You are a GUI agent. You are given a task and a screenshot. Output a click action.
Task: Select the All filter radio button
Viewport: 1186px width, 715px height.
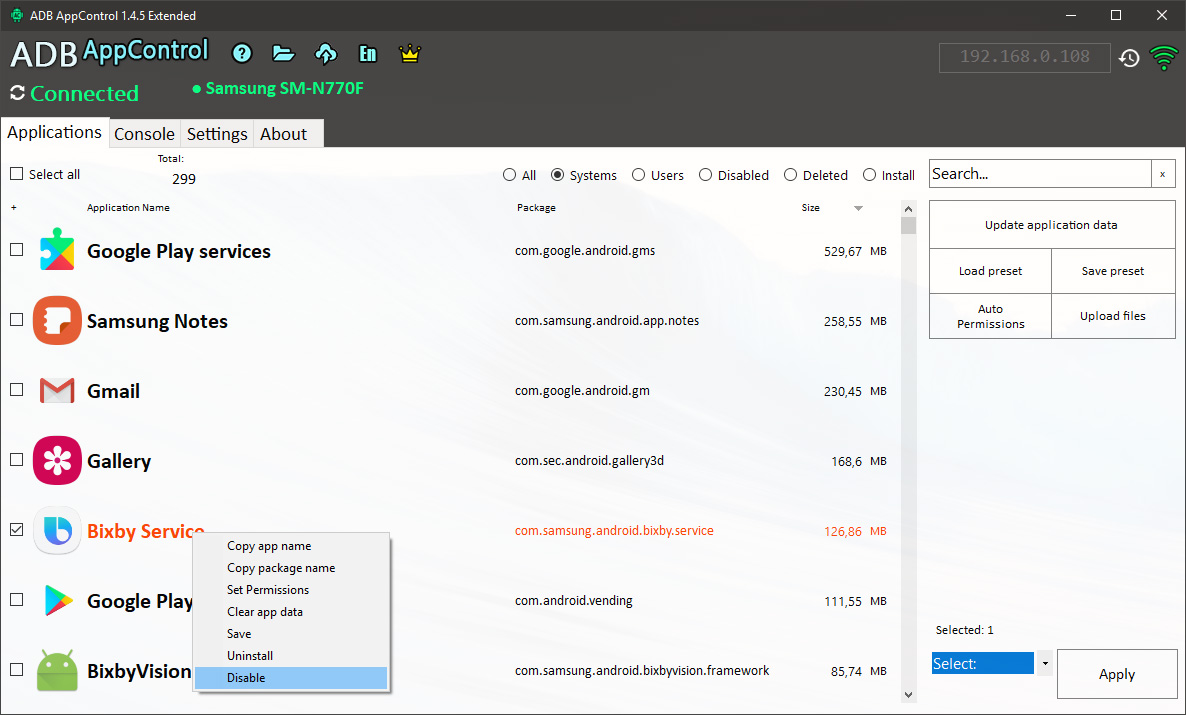click(x=510, y=175)
